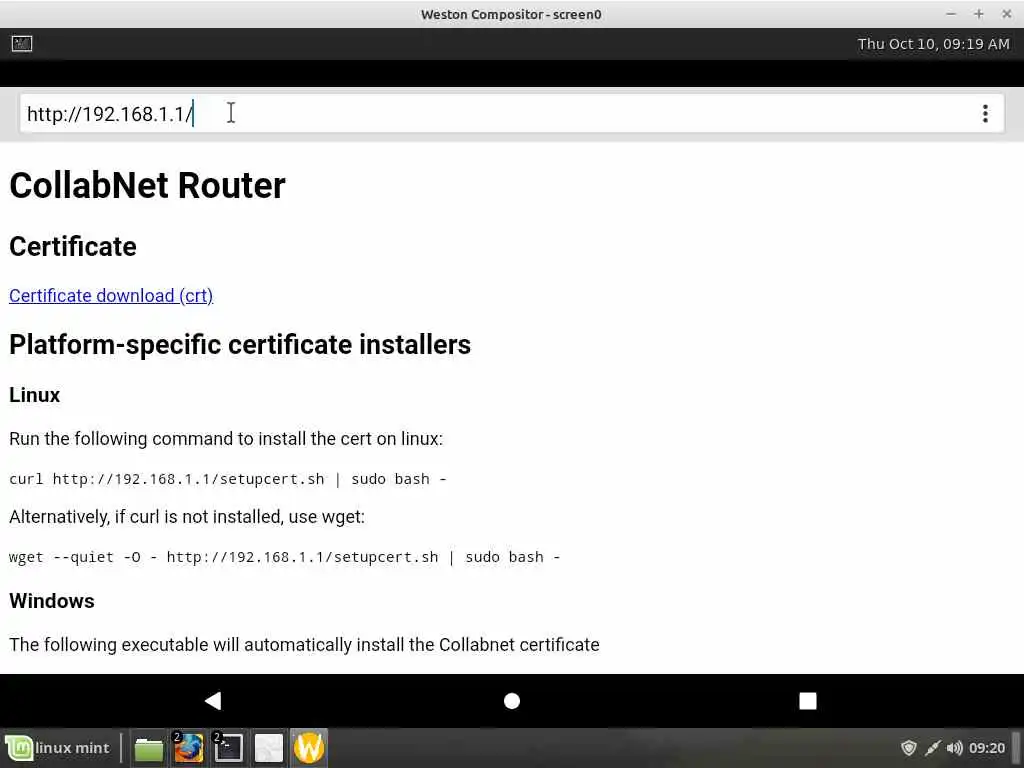Click the Weston Compositor - screen0 title bar
This screenshot has height=768, width=1024.
pyautogui.click(x=511, y=14)
